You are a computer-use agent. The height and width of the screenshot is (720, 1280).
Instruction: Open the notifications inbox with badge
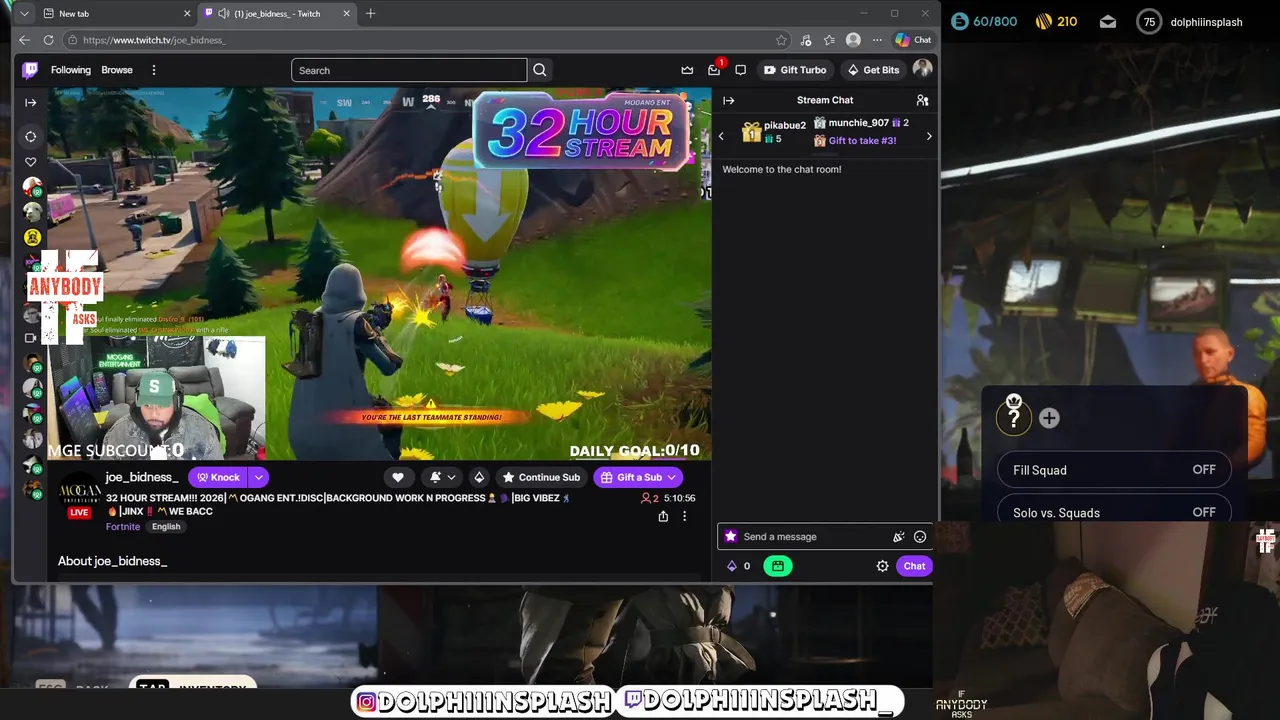[x=714, y=70]
